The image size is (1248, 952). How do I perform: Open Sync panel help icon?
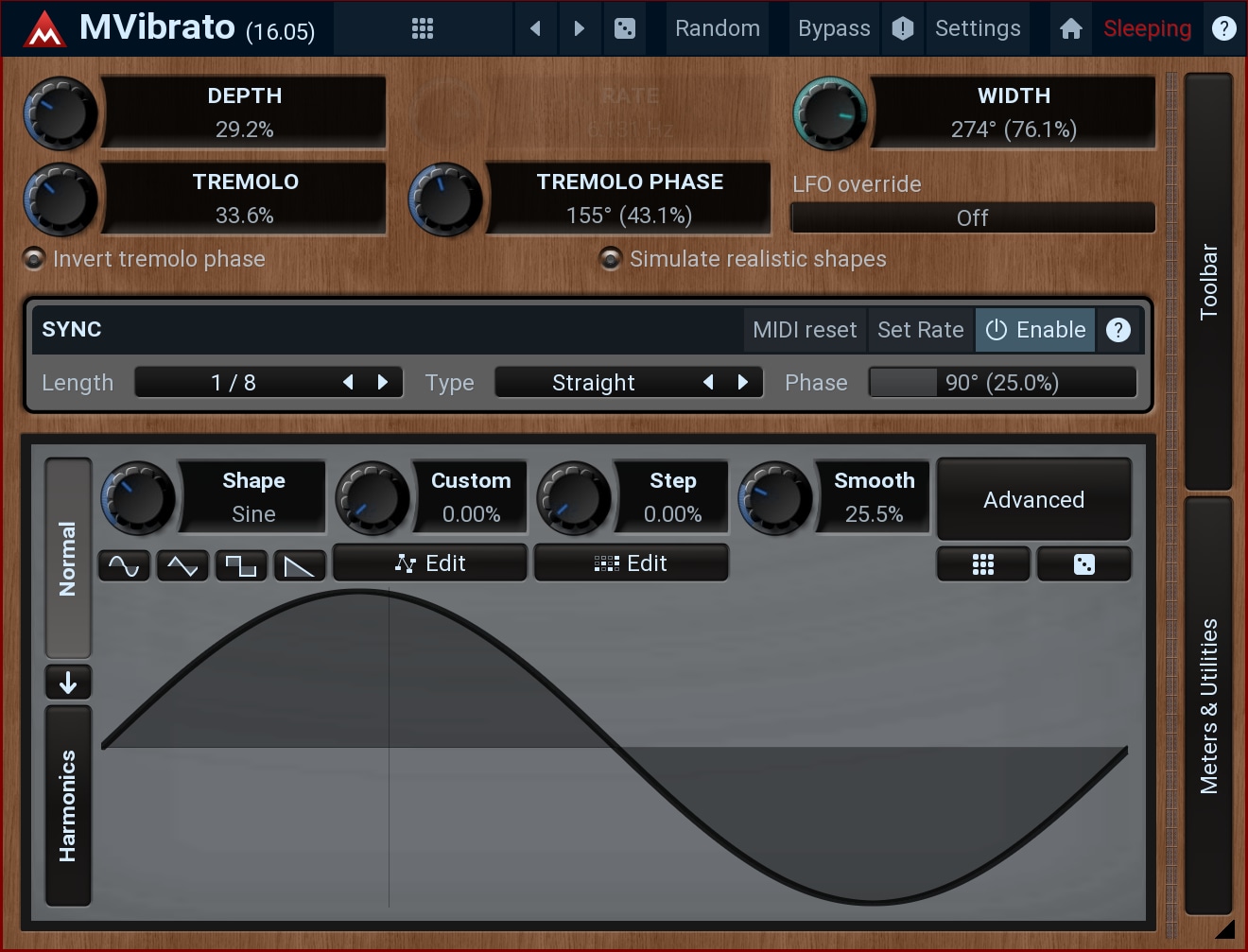[1118, 330]
